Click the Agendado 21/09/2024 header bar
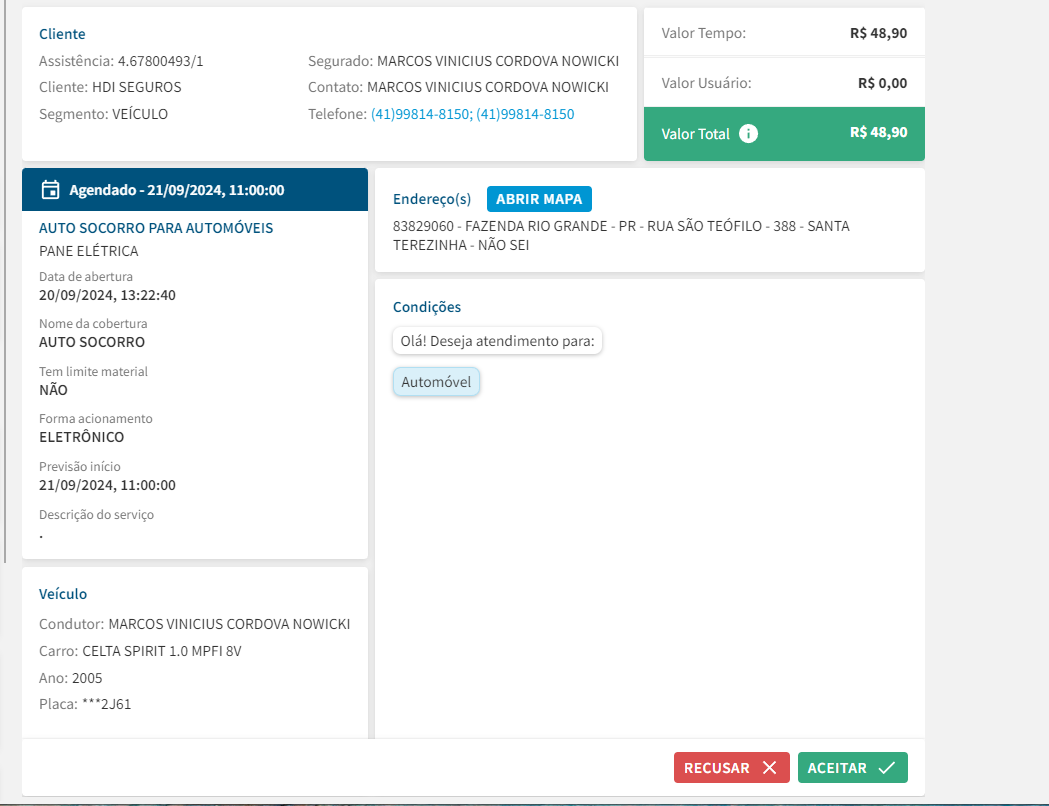This screenshot has width=1049, height=806. pyautogui.click(x=195, y=190)
